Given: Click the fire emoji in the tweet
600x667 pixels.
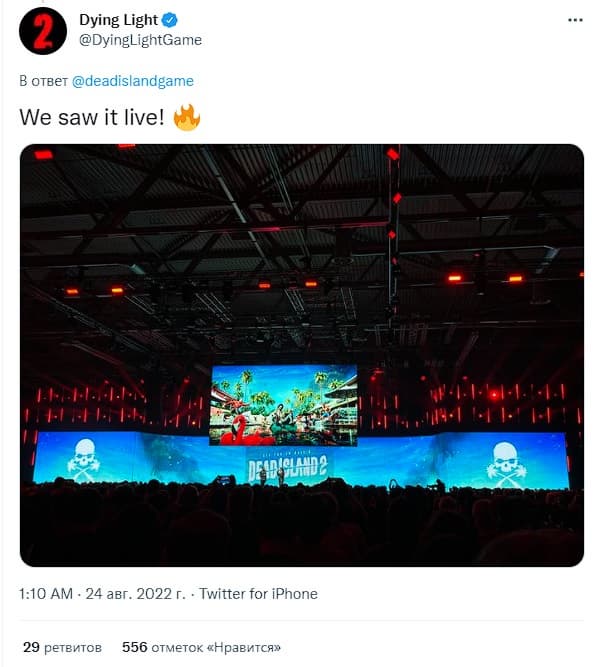Looking at the screenshot, I should (x=187, y=117).
